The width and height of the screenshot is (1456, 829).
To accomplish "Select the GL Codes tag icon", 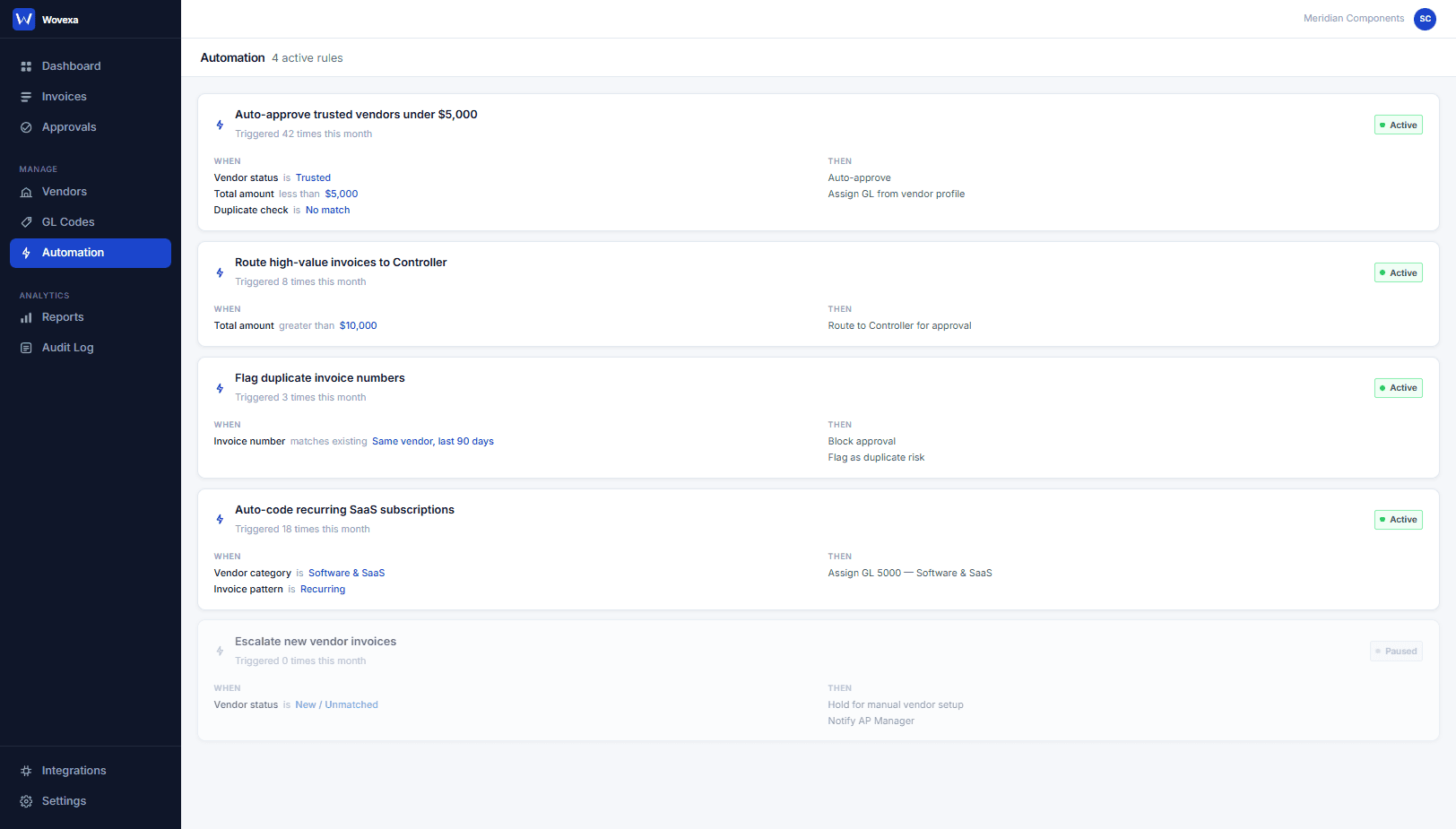I will click(26, 221).
